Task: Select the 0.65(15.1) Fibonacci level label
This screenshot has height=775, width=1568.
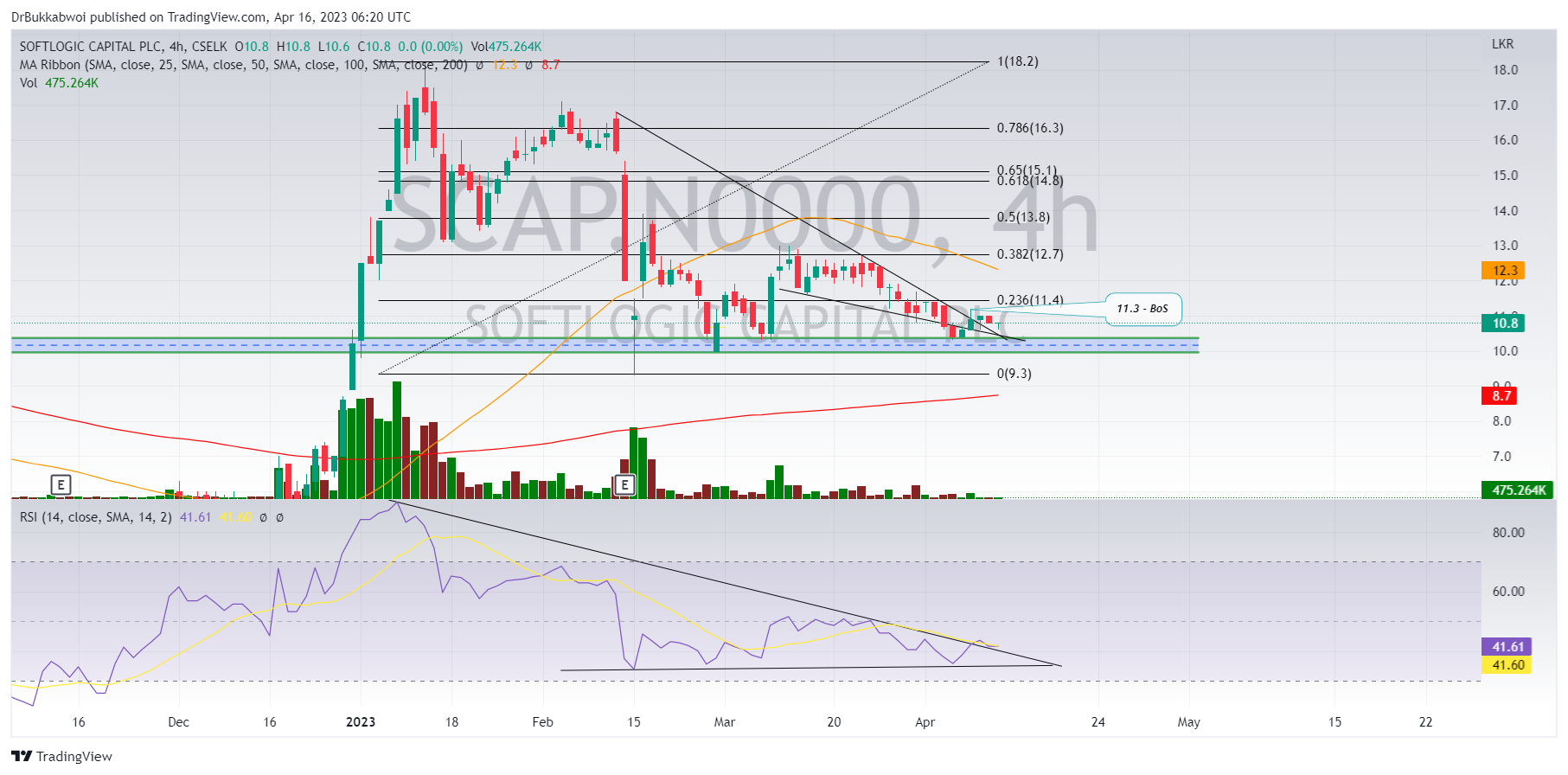Action: click(1027, 170)
